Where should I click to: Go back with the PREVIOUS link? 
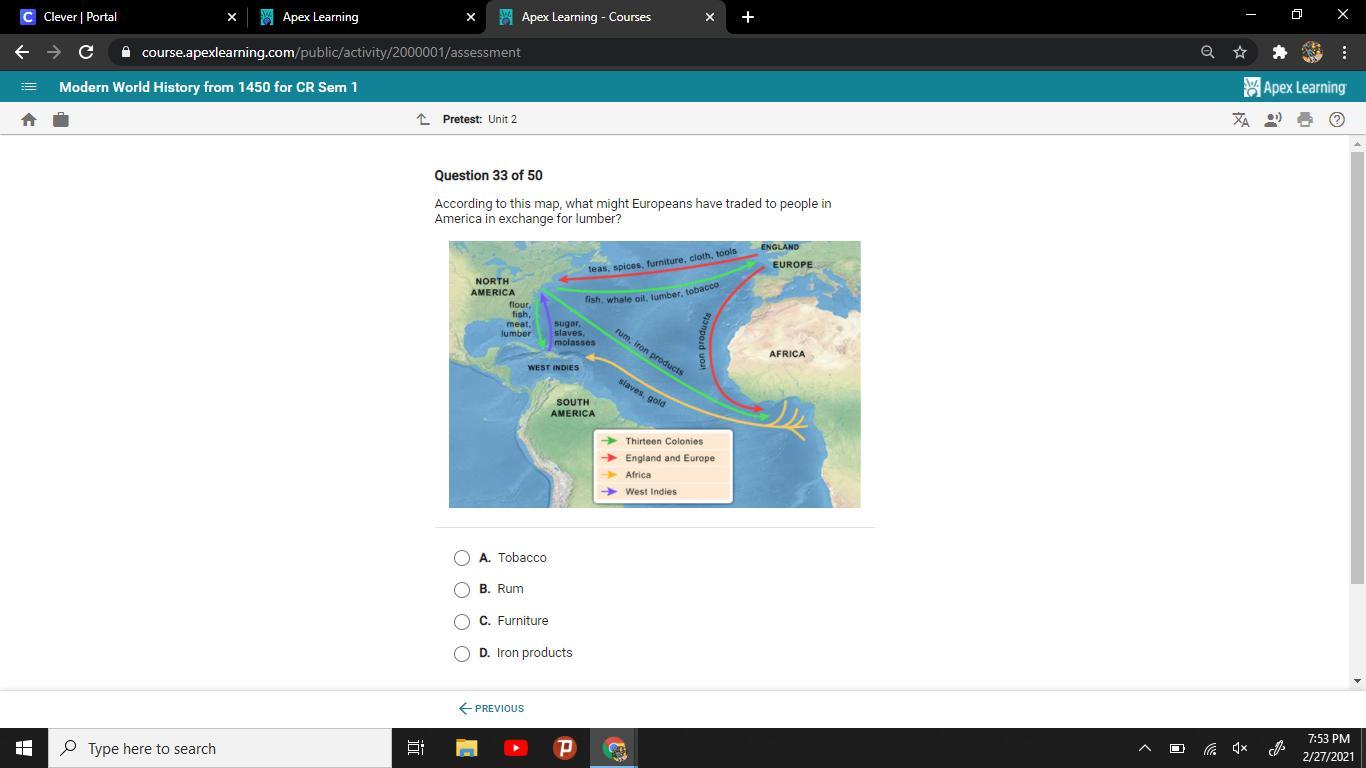[x=491, y=708]
